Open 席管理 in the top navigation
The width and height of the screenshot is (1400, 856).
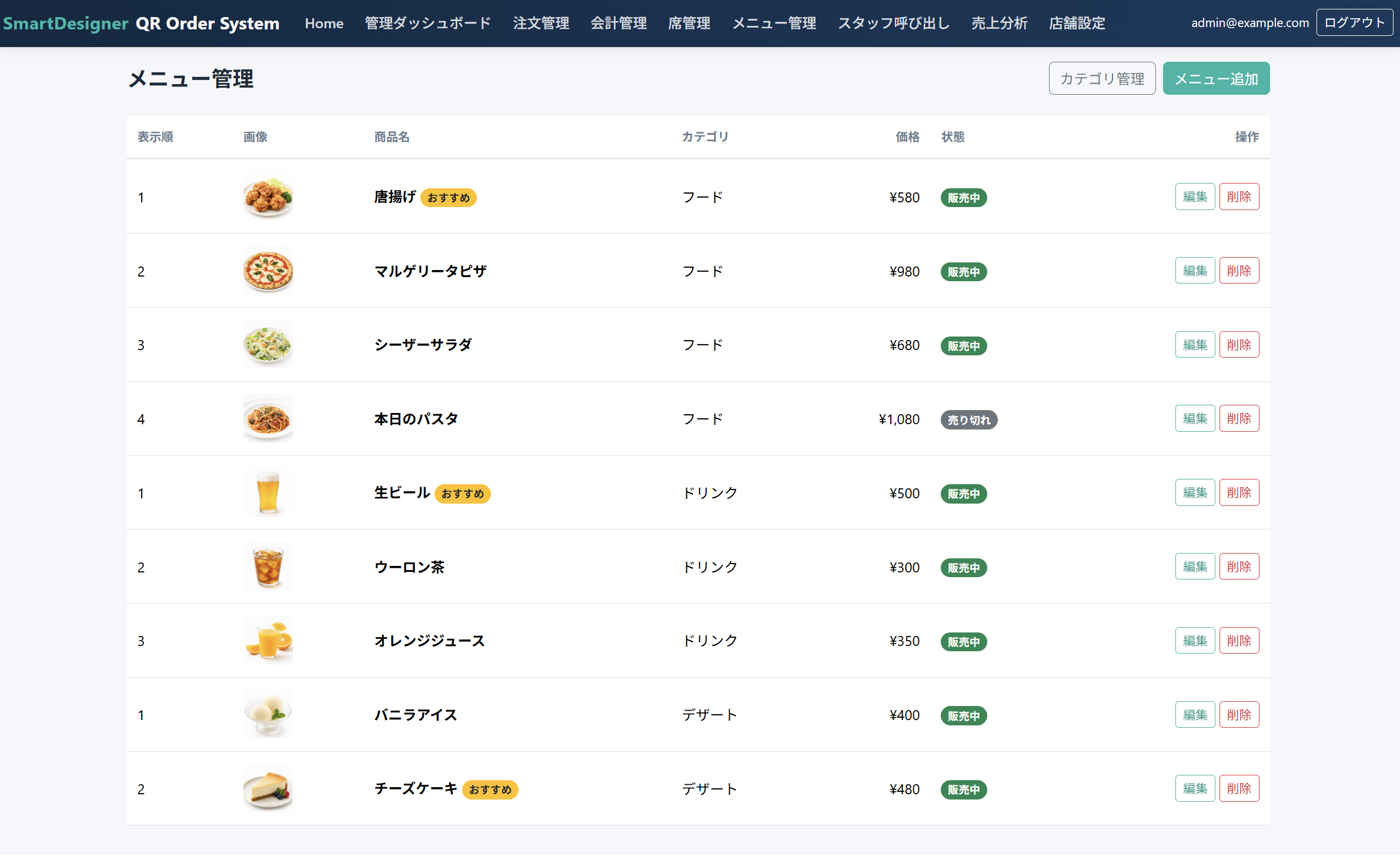(x=689, y=23)
